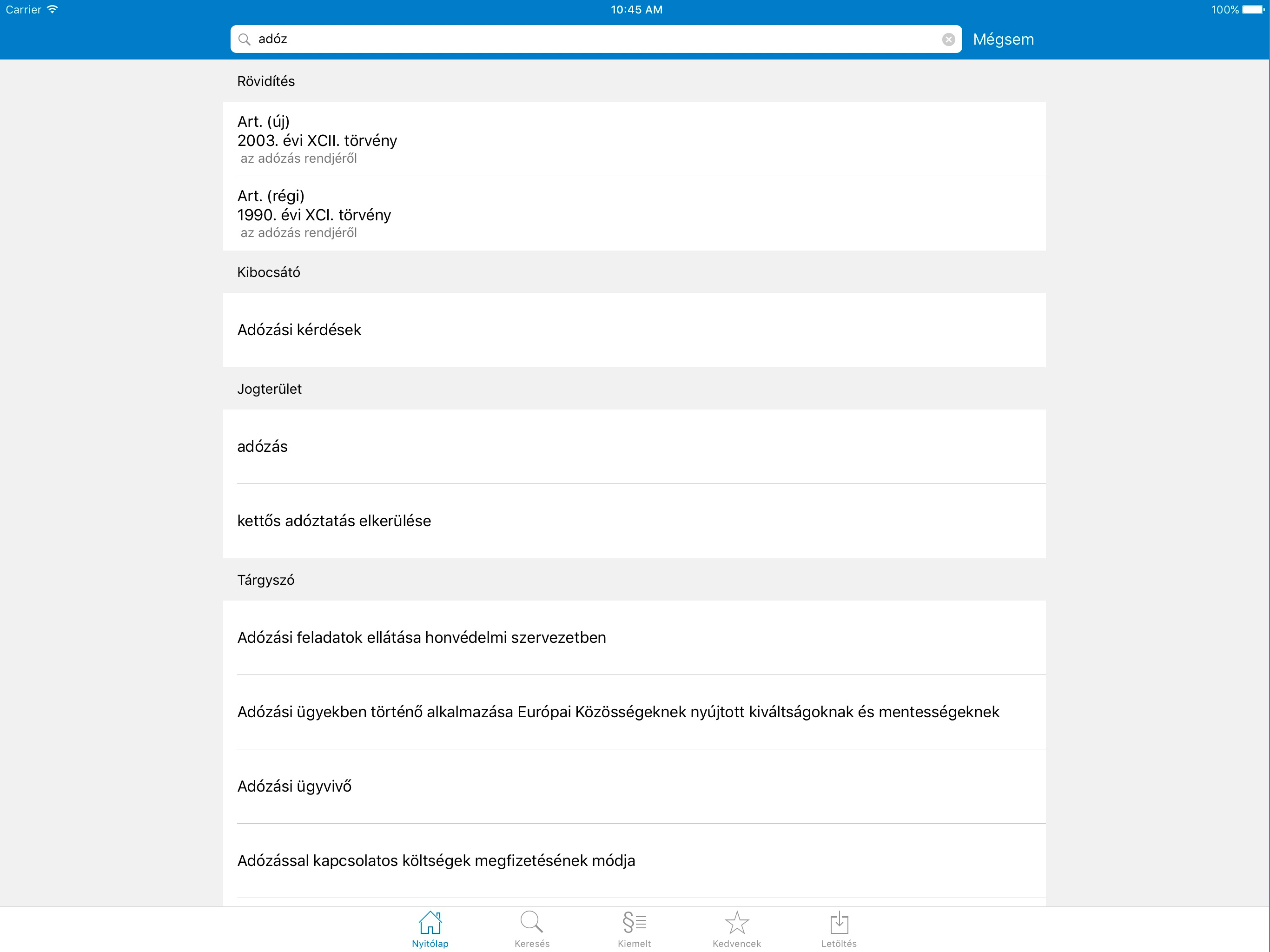This screenshot has width=1270, height=952.
Task: Switch to the Keresés tab
Action: (x=532, y=929)
